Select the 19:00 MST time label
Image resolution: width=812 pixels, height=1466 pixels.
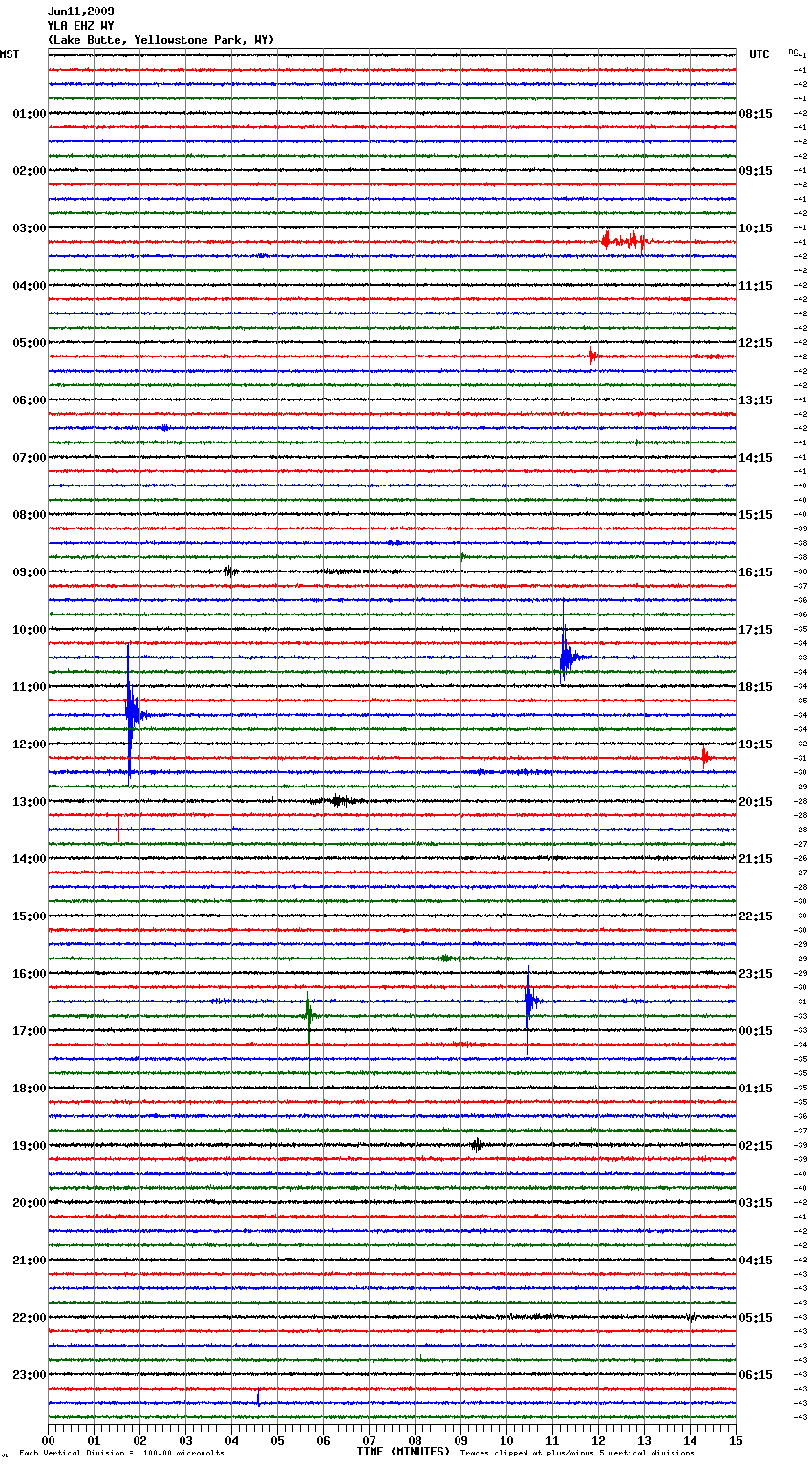29,1146
